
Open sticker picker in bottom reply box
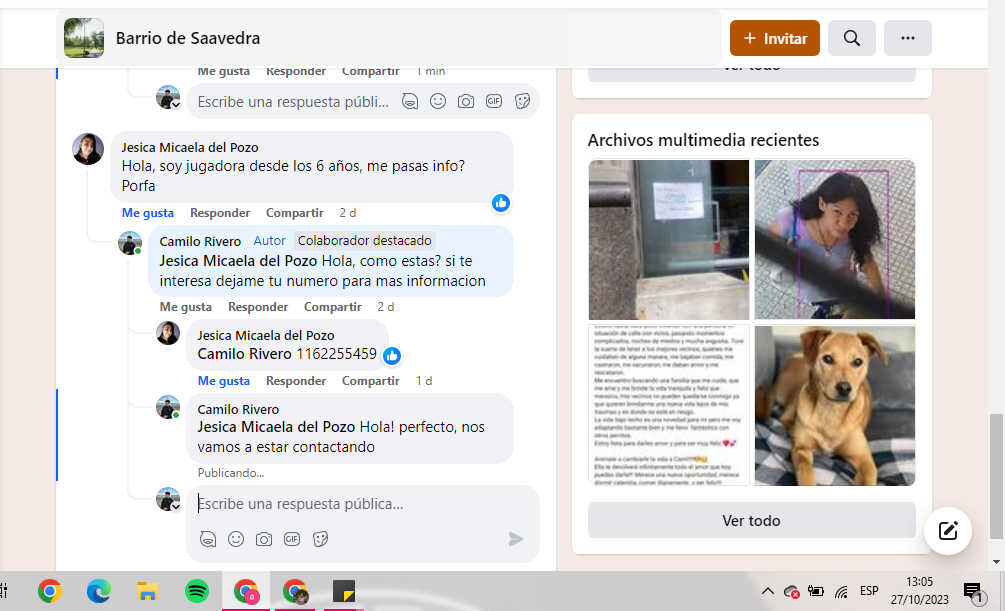coord(320,539)
